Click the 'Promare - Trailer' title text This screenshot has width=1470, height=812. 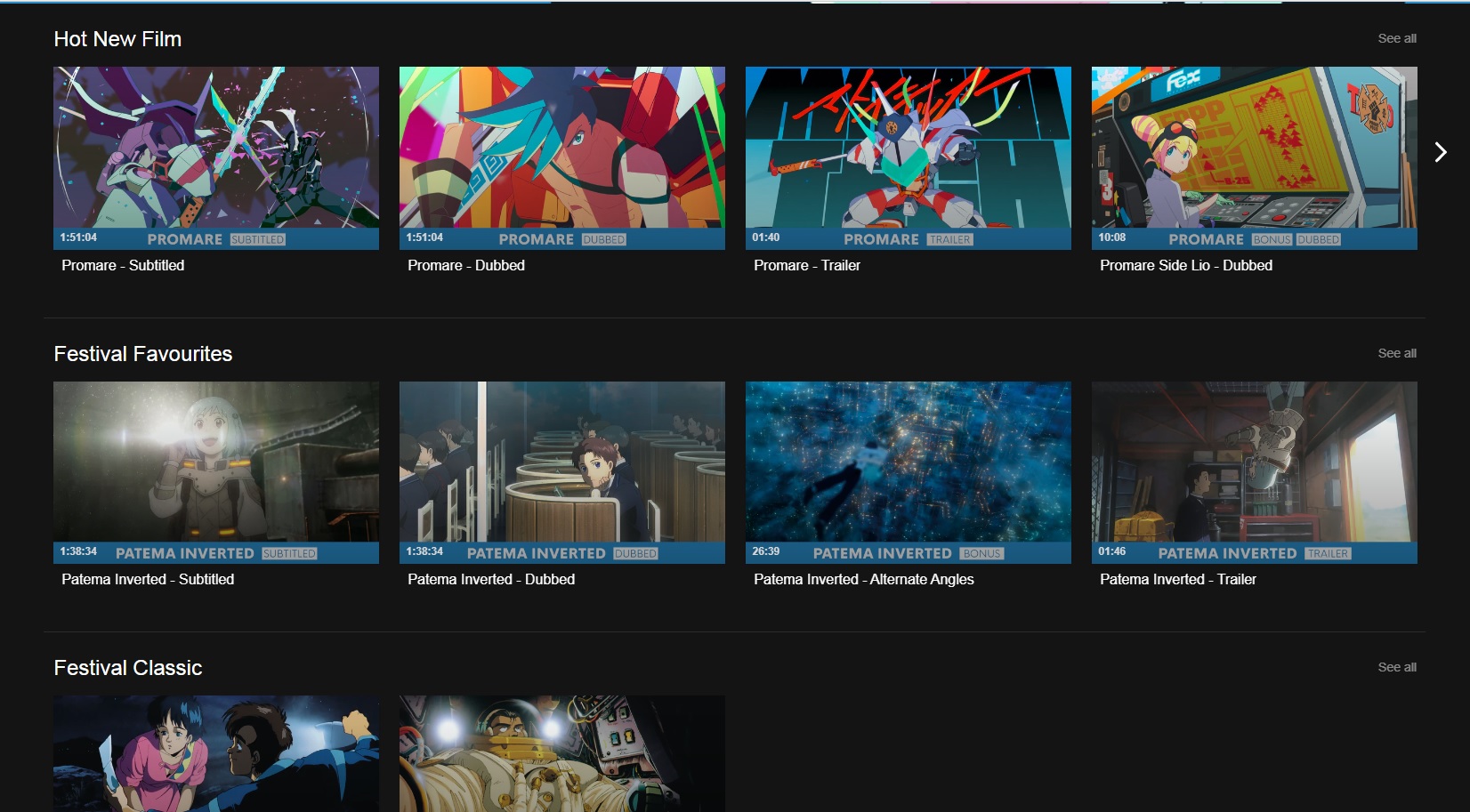click(x=807, y=265)
